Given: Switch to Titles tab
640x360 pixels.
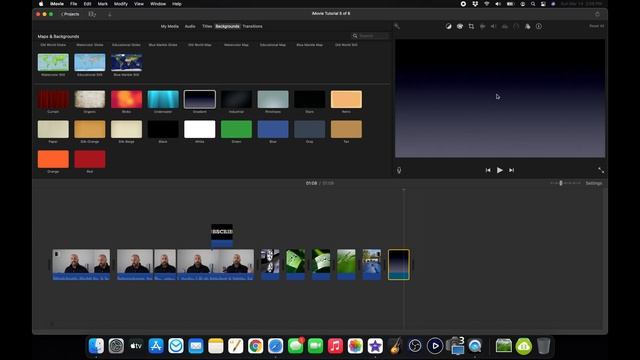Looking at the screenshot, I should (x=207, y=26).
